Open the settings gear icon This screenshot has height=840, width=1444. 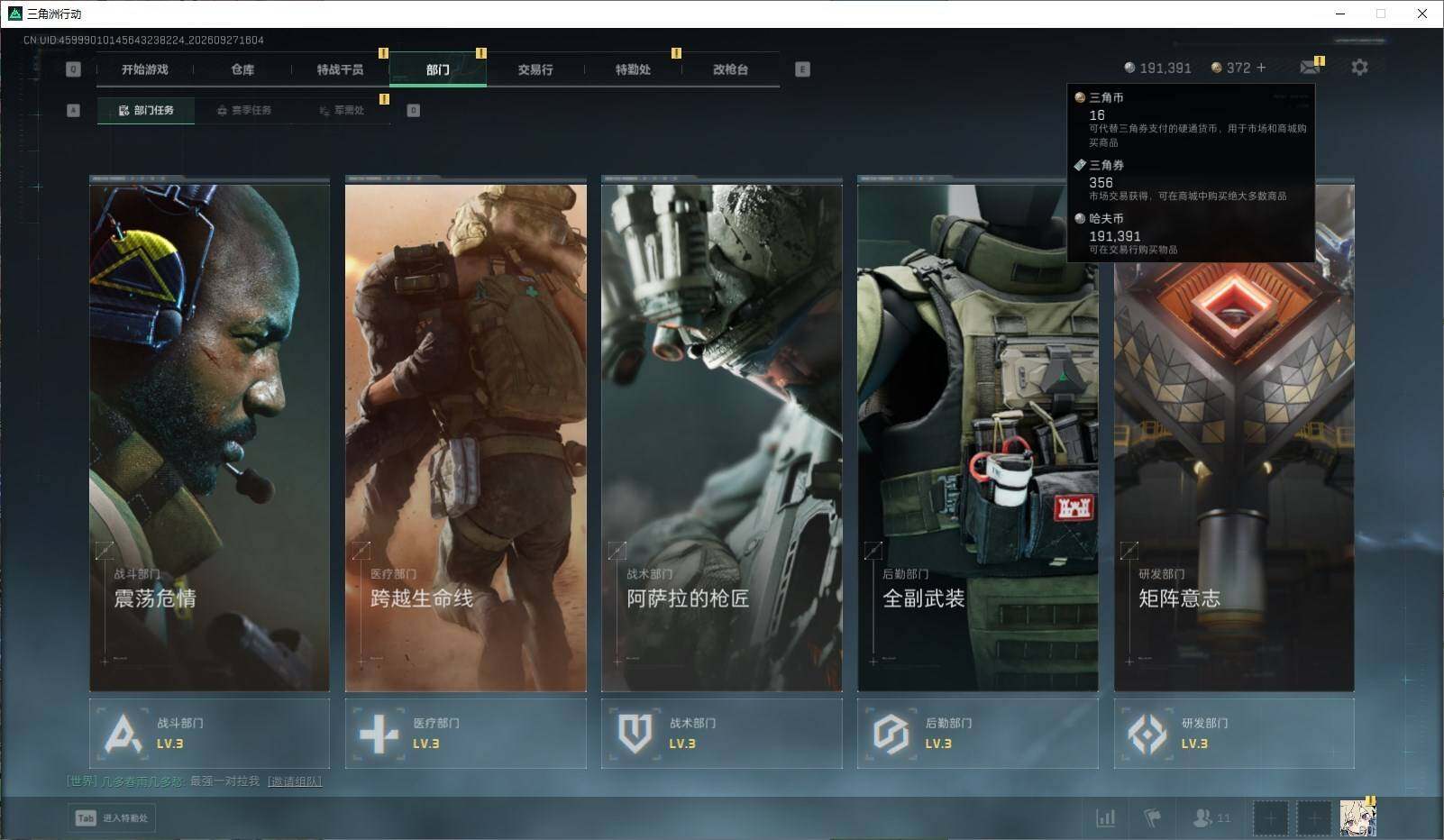pyautogui.click(x=1359, y=68)
